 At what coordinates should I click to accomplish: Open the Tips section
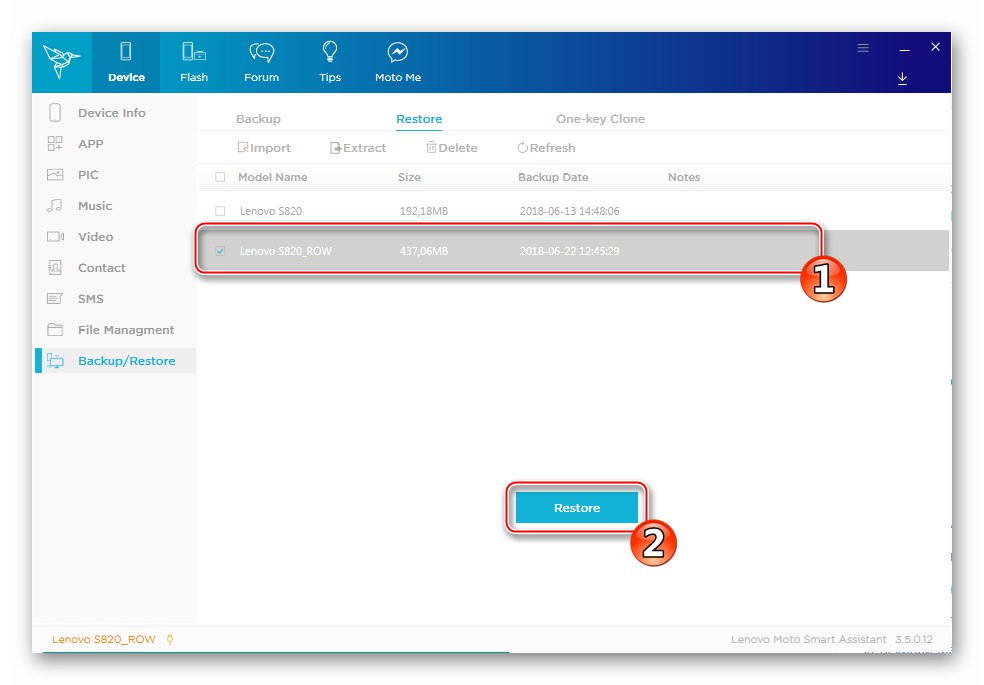point(329,63)
